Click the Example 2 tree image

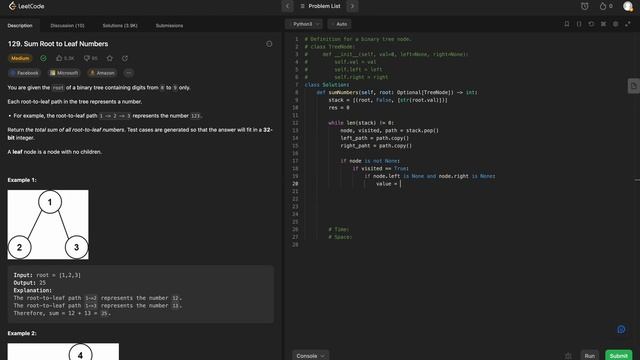pos(63,351)
